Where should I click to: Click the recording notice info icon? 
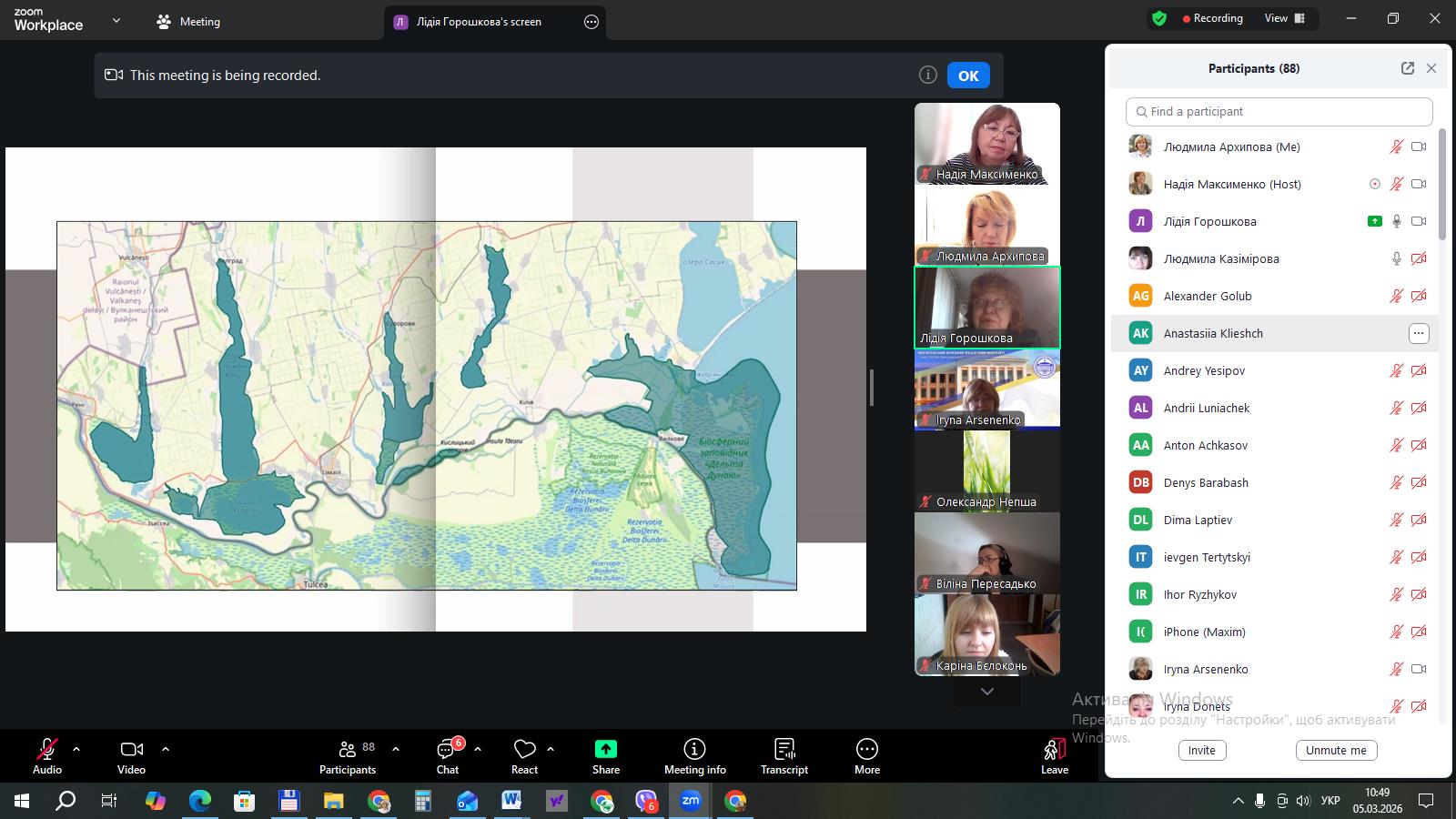pos(927,76)
